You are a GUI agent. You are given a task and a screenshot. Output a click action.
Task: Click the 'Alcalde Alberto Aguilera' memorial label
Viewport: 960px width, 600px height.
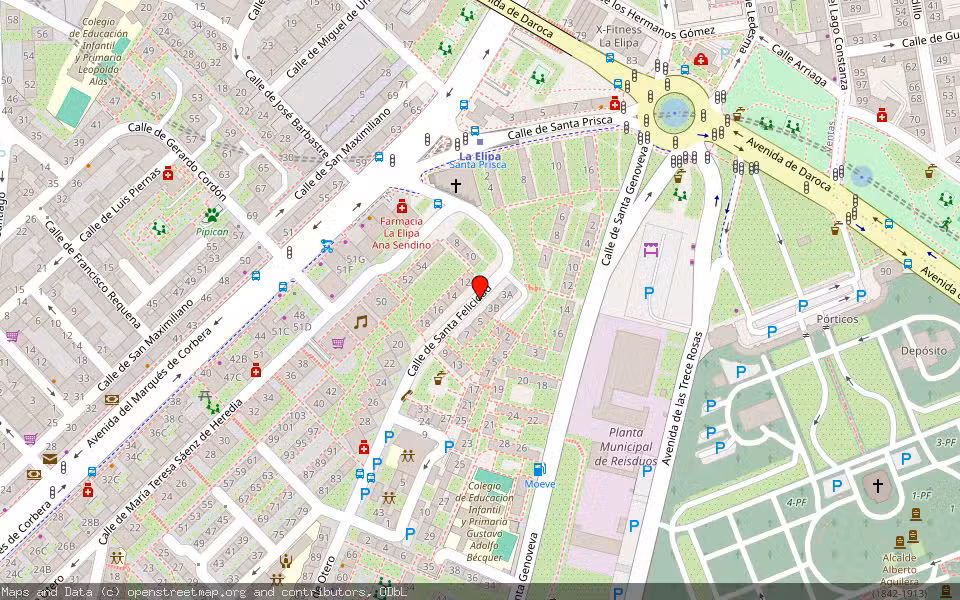(x=900, y=576)
